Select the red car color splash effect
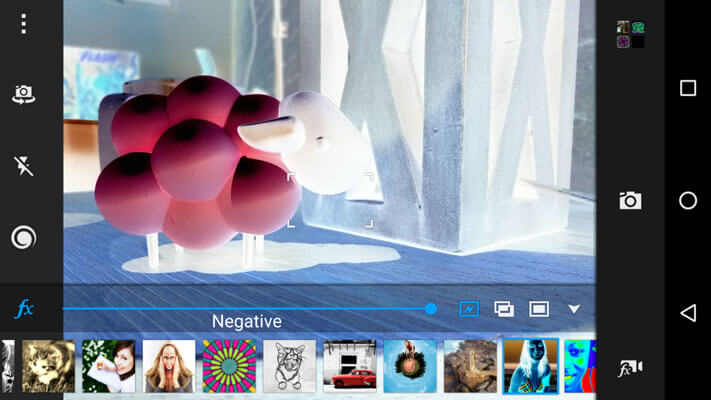The image size is (711, 400). pyautogui.click(x=350, y=366)
